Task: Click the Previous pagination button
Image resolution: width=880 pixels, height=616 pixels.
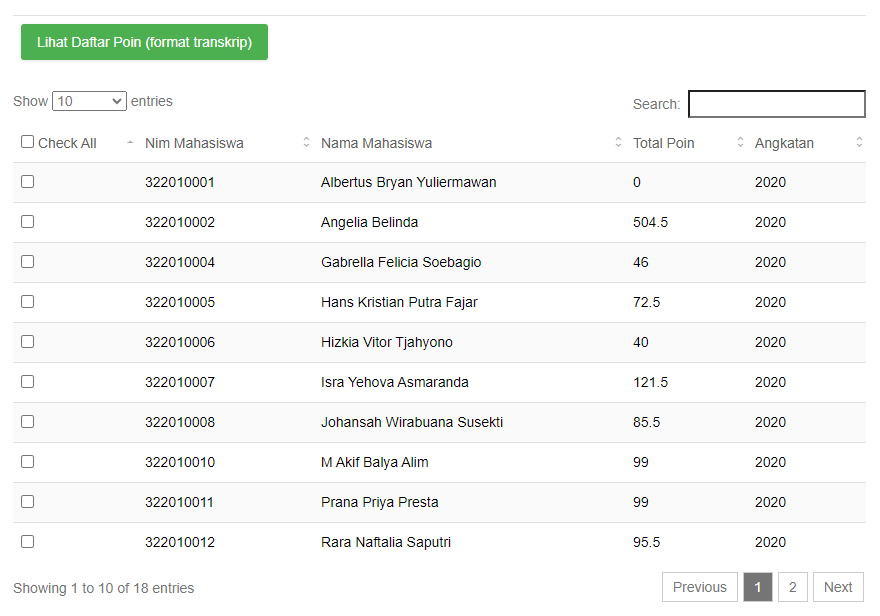Action: click(x=700, y=587)
